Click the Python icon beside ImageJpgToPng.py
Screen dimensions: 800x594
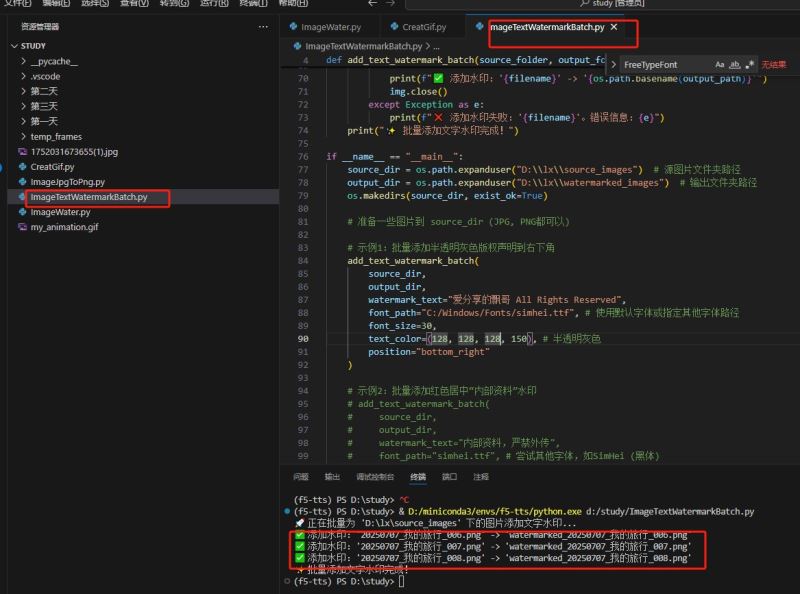click(22, 182)
